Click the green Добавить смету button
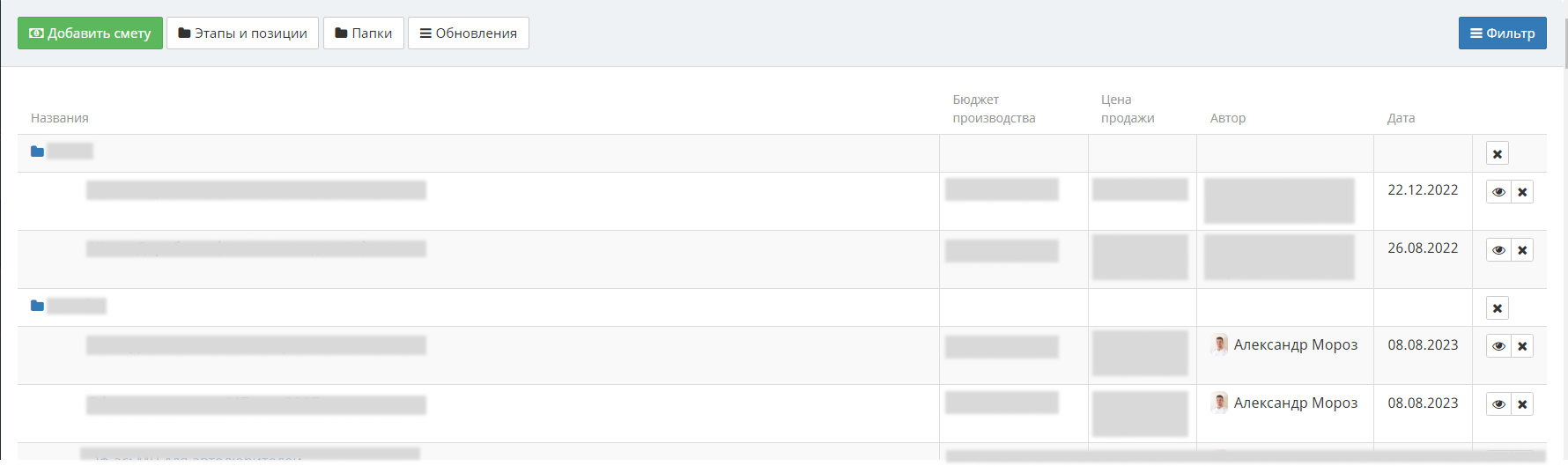Image resolution: width=1568 pixels, height=466 pixels. point(90,33)
